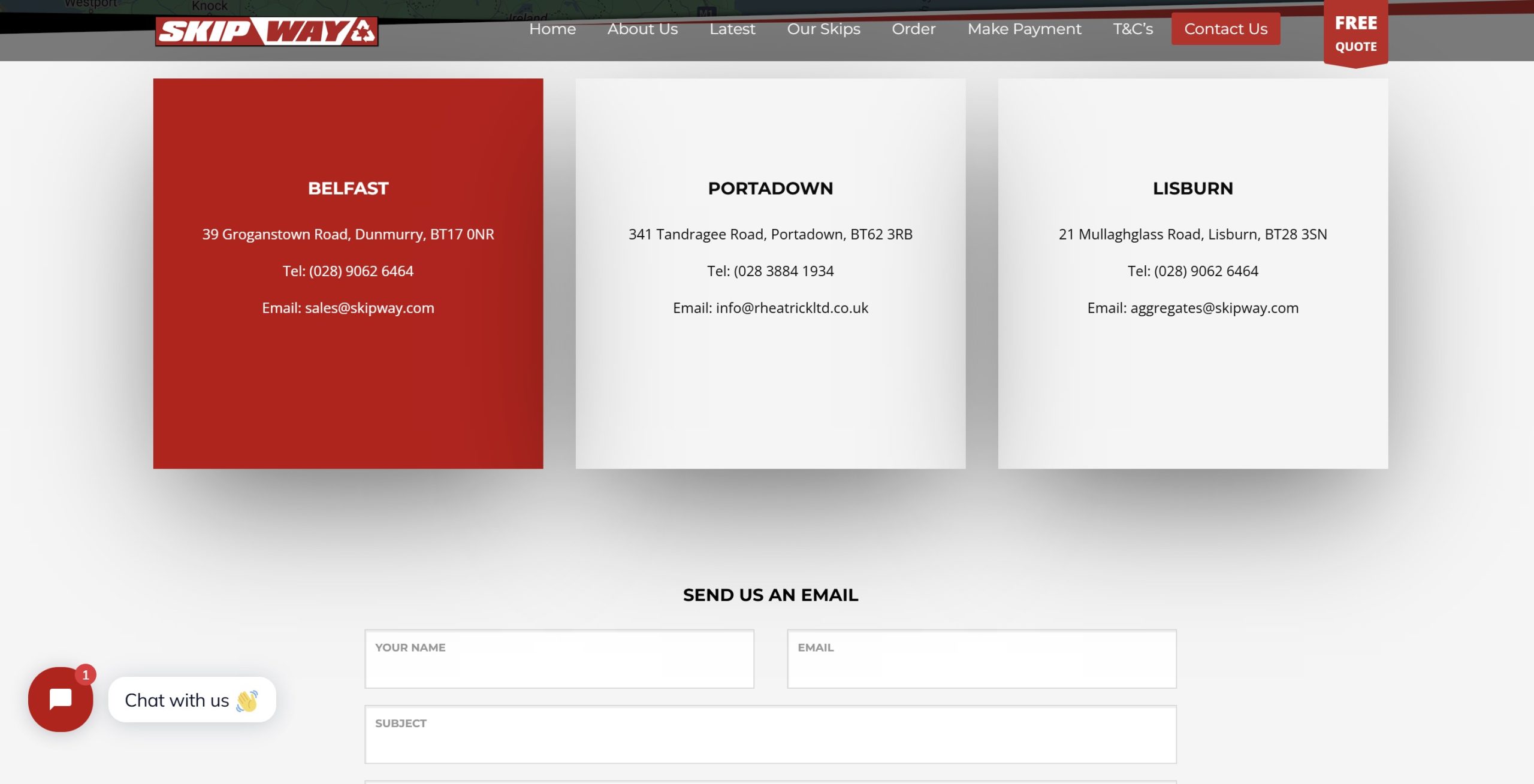Viewport: 1534px width, 784px height.
Task: Click the Your Name input field
Action: [559, 659]
